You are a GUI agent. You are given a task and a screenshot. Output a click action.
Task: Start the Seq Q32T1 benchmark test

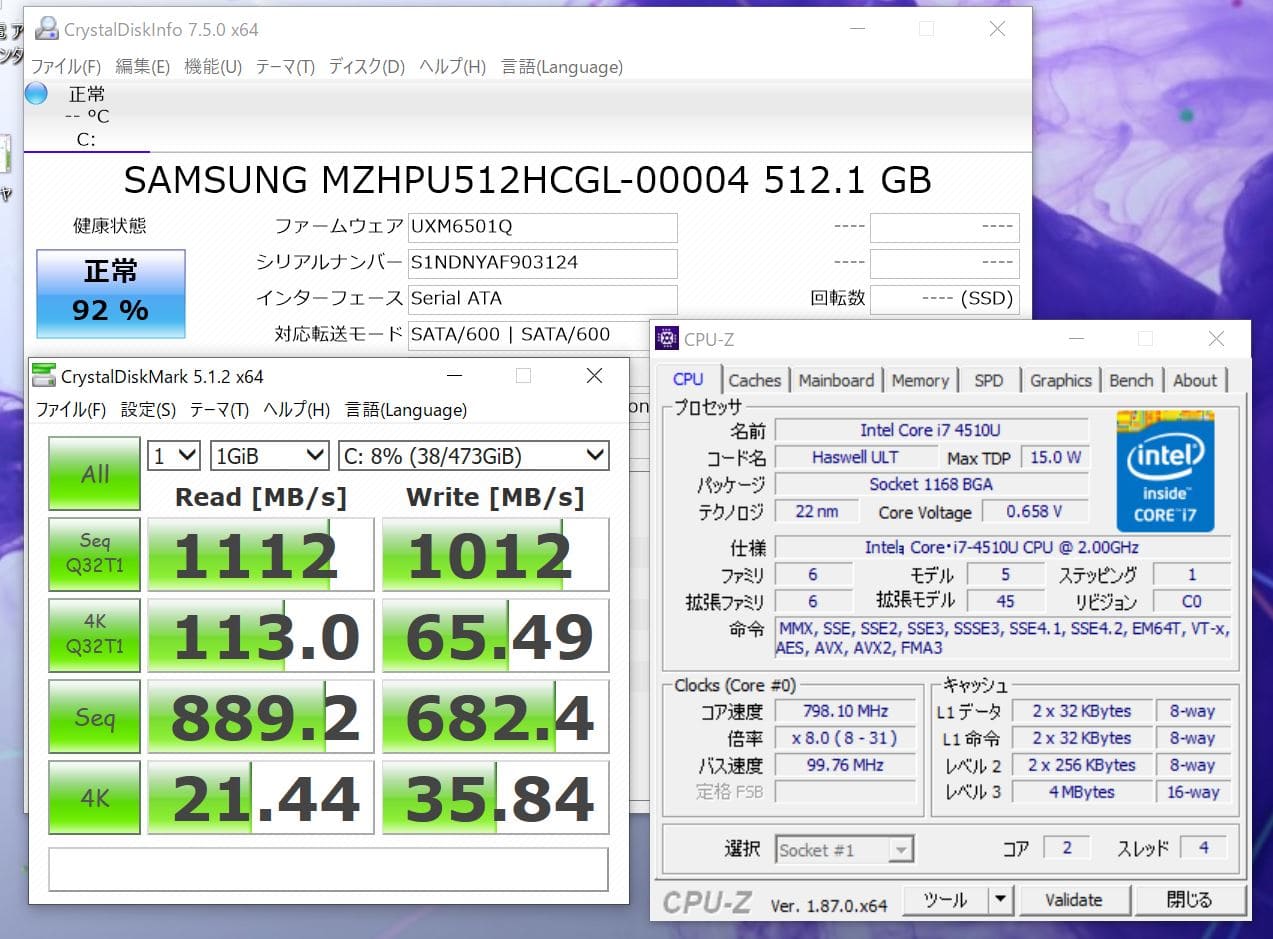click(x=95, y=554)
